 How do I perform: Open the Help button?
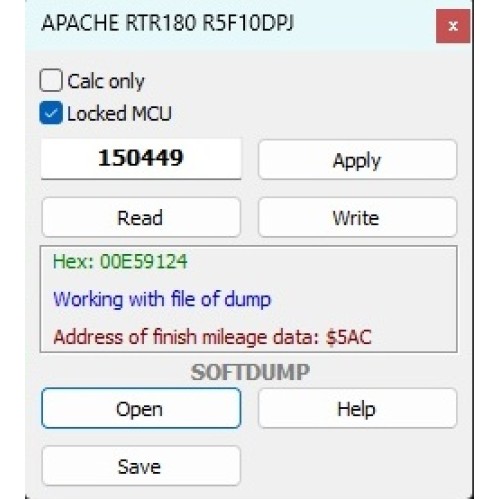[x=357, y=408]
